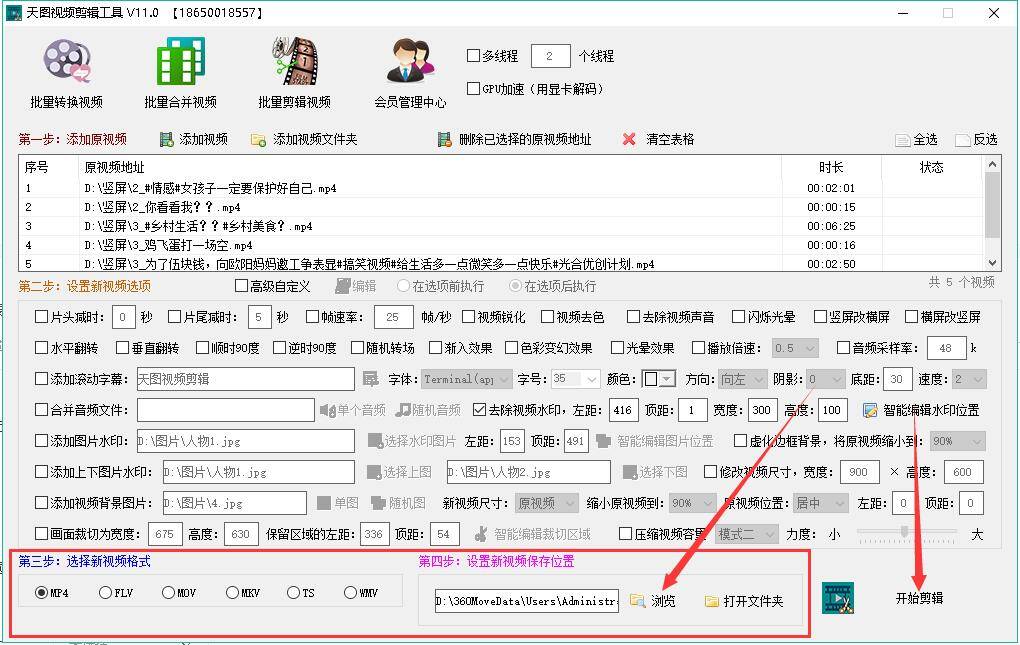Click the 编辑 icon next to 高级自定义
This screenshot has width=1020, height=645.
tap(343, 286)
